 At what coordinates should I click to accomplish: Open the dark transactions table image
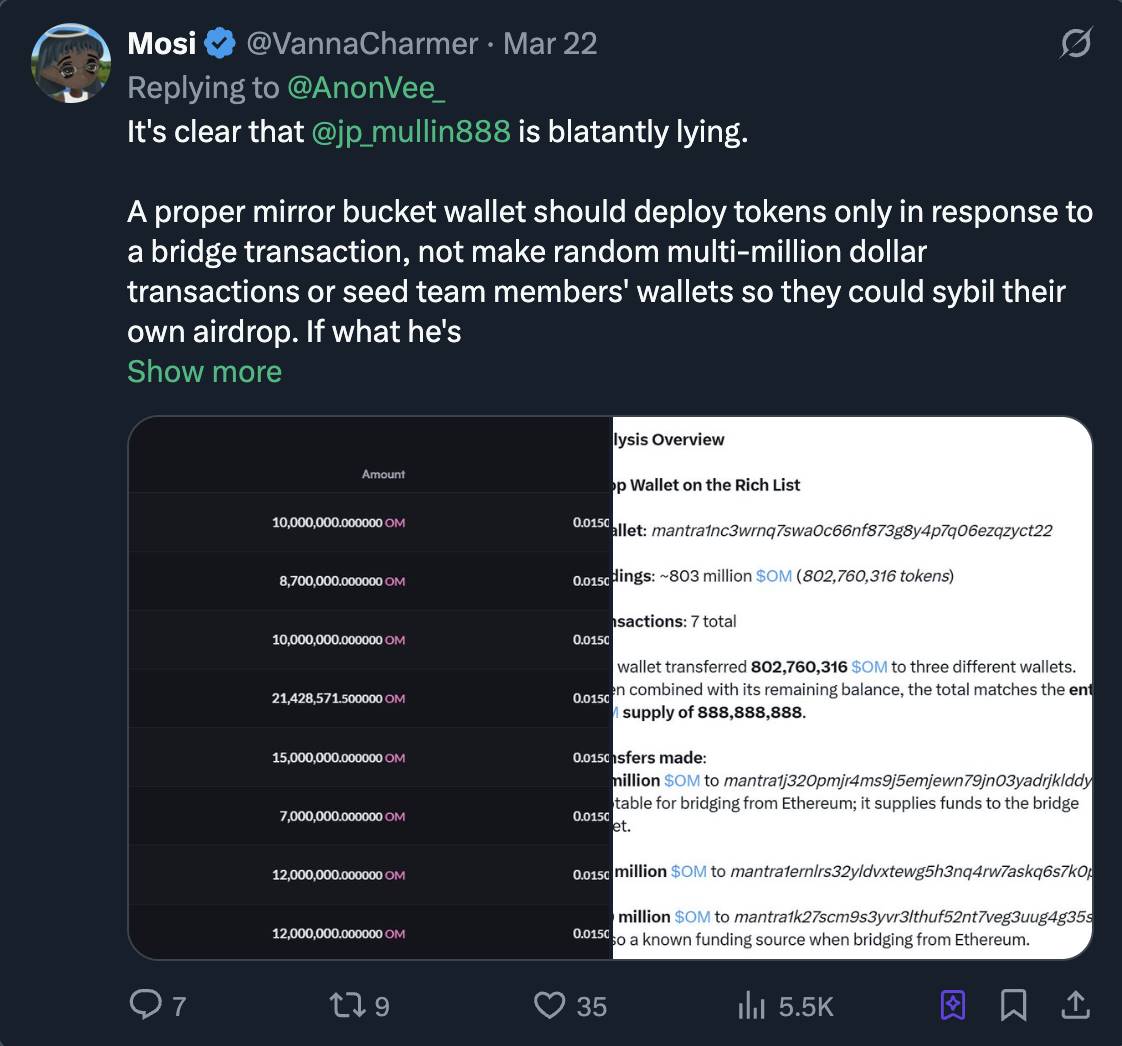point(370,688)
